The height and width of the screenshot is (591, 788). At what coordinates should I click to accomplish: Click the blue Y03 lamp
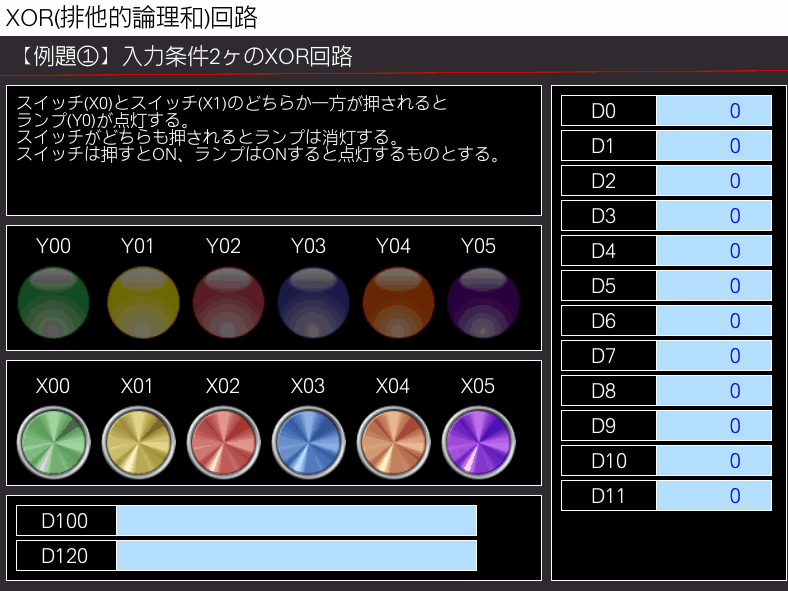(313, 303)
